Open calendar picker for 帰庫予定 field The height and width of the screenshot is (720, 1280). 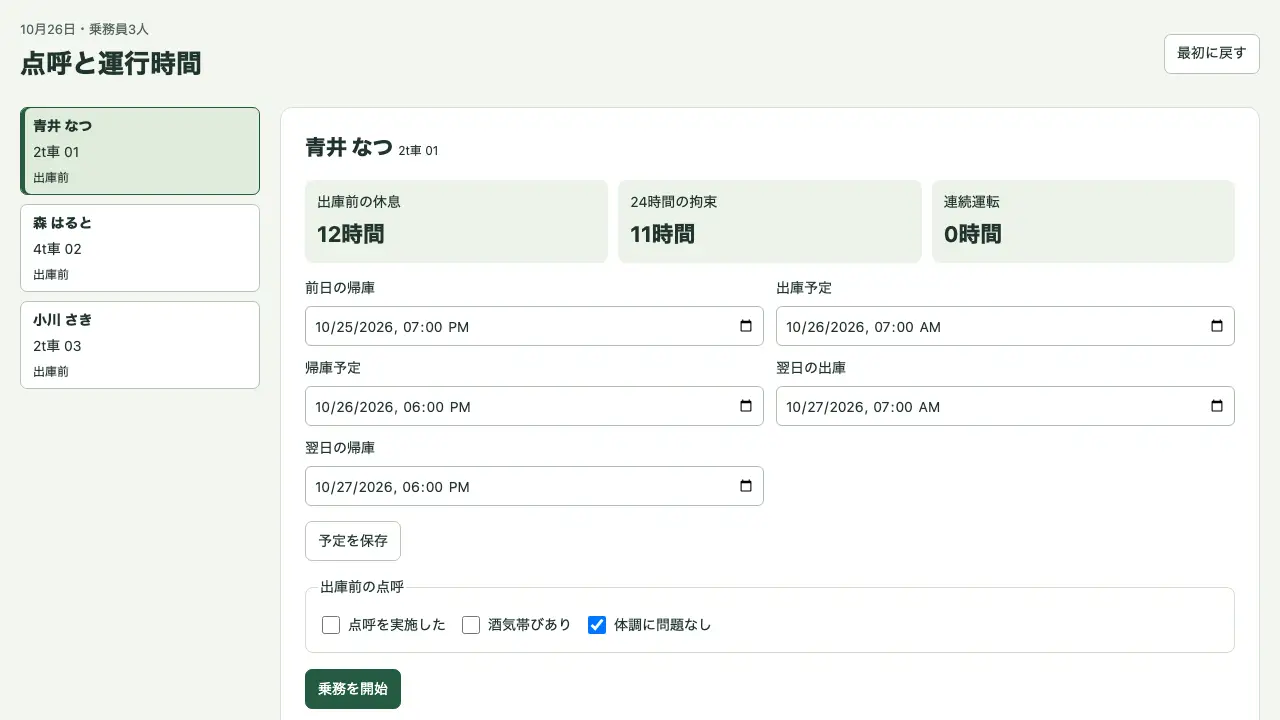click(745, 406)
